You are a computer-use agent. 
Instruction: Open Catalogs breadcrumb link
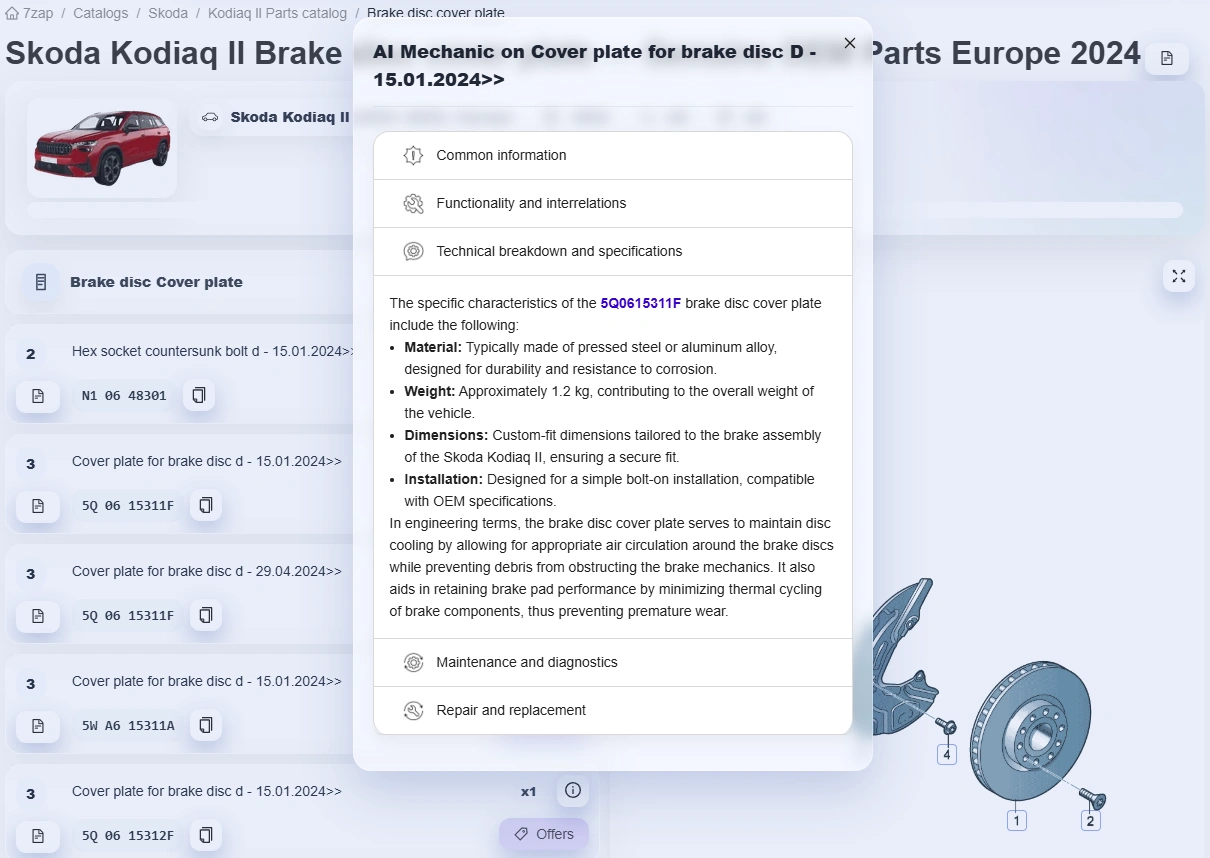click(x=100, y=13)
